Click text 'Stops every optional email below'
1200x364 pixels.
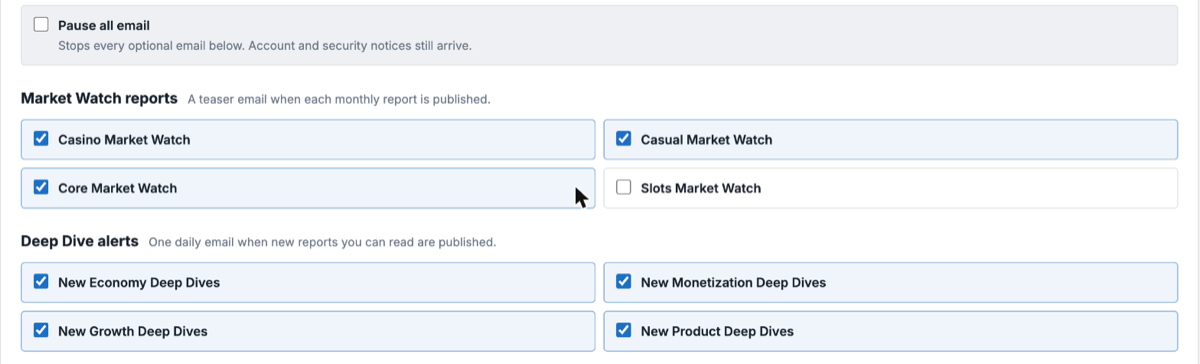tap(151, 46)
